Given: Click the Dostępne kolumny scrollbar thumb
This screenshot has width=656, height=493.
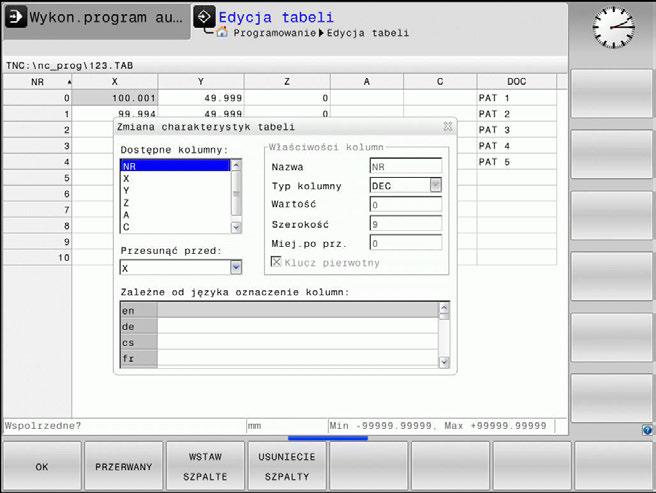Looking at the screenshot, I should pyautogui.click(x=236, y=194).
